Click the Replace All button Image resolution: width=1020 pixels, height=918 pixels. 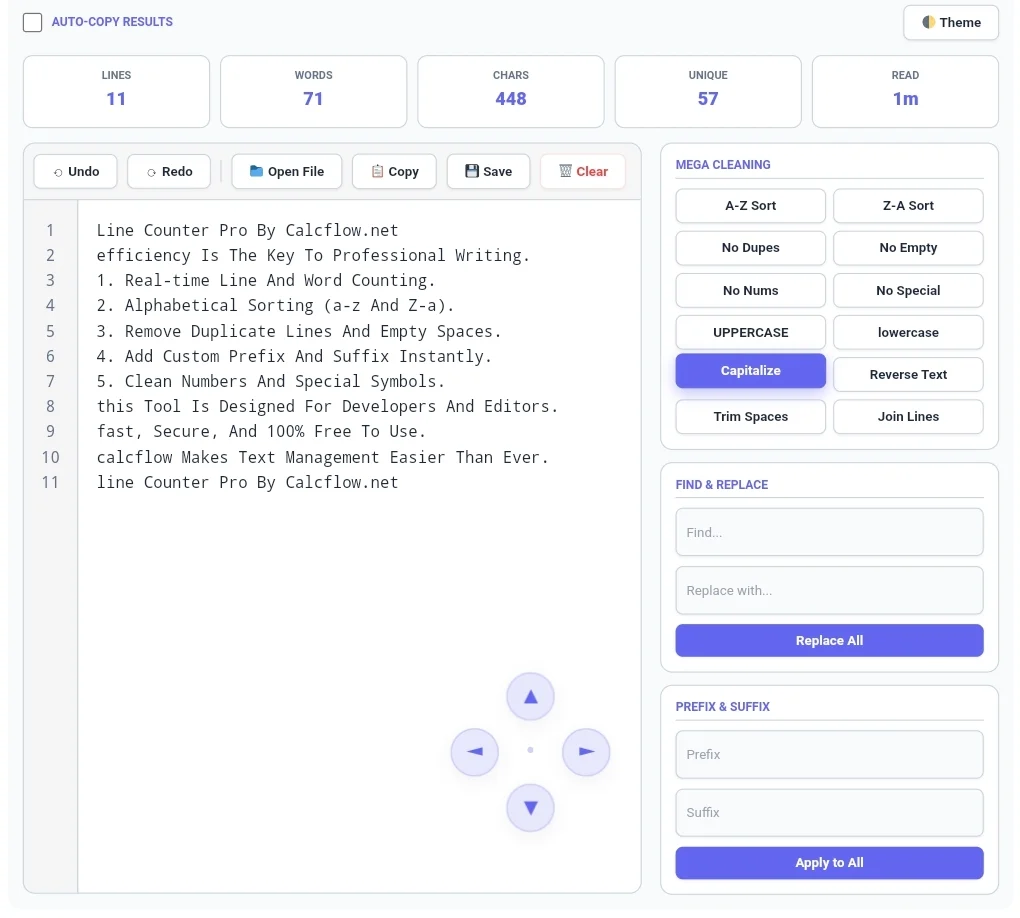(829, 640)
